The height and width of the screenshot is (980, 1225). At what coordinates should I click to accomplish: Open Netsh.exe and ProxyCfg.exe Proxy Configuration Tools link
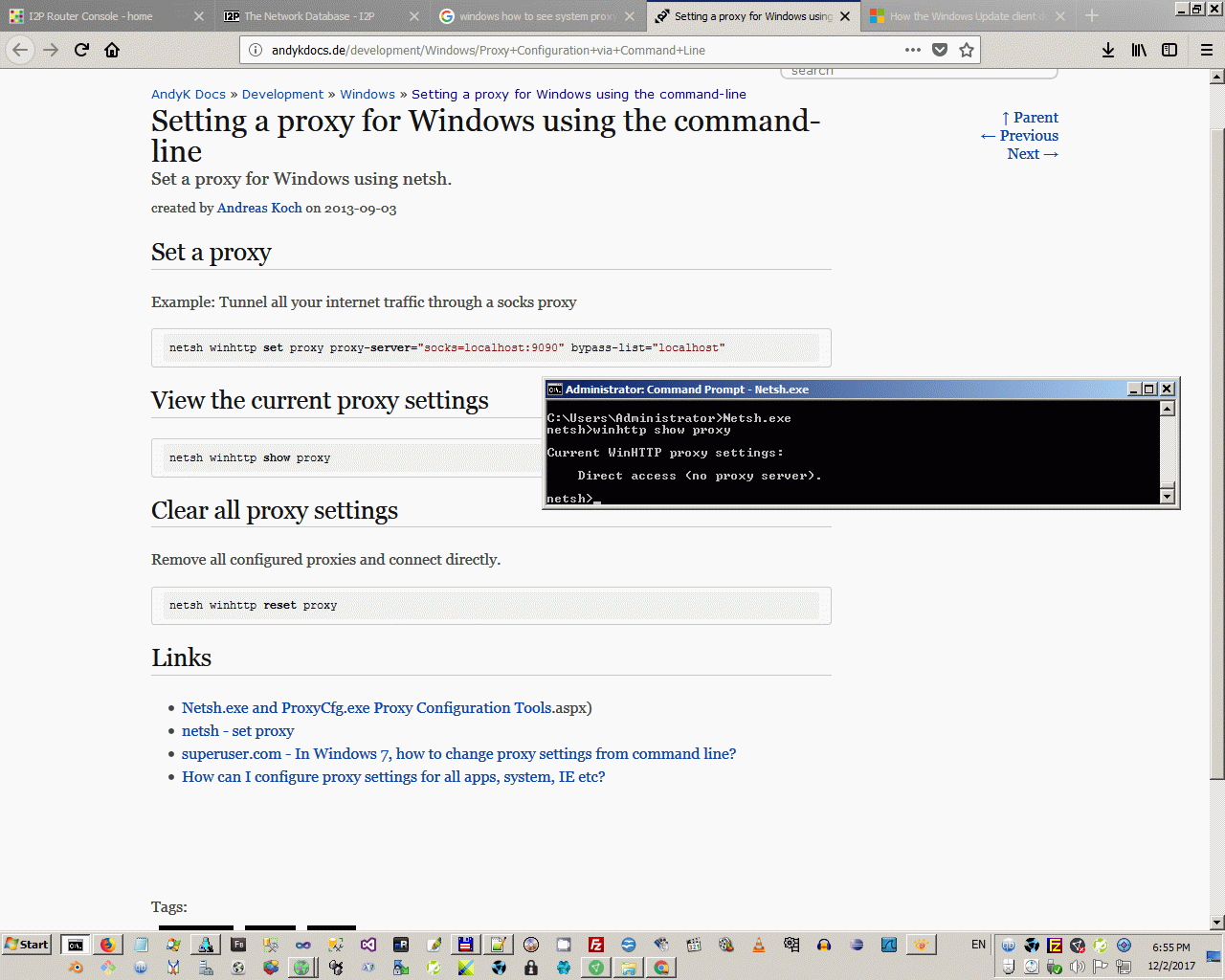367,708
